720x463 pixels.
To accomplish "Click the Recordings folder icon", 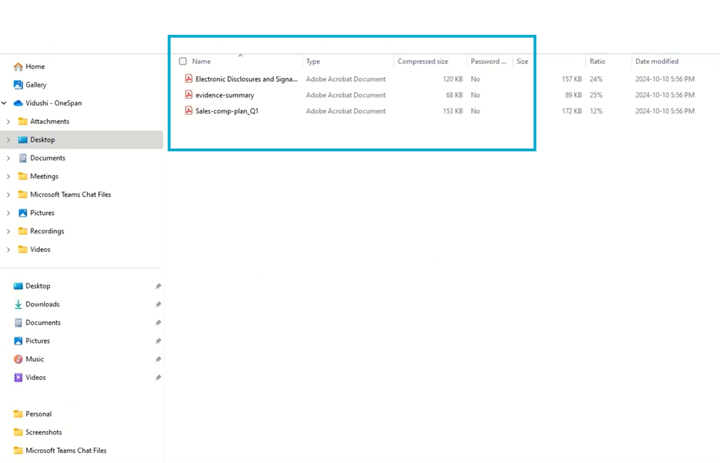I will click(22, 231).
